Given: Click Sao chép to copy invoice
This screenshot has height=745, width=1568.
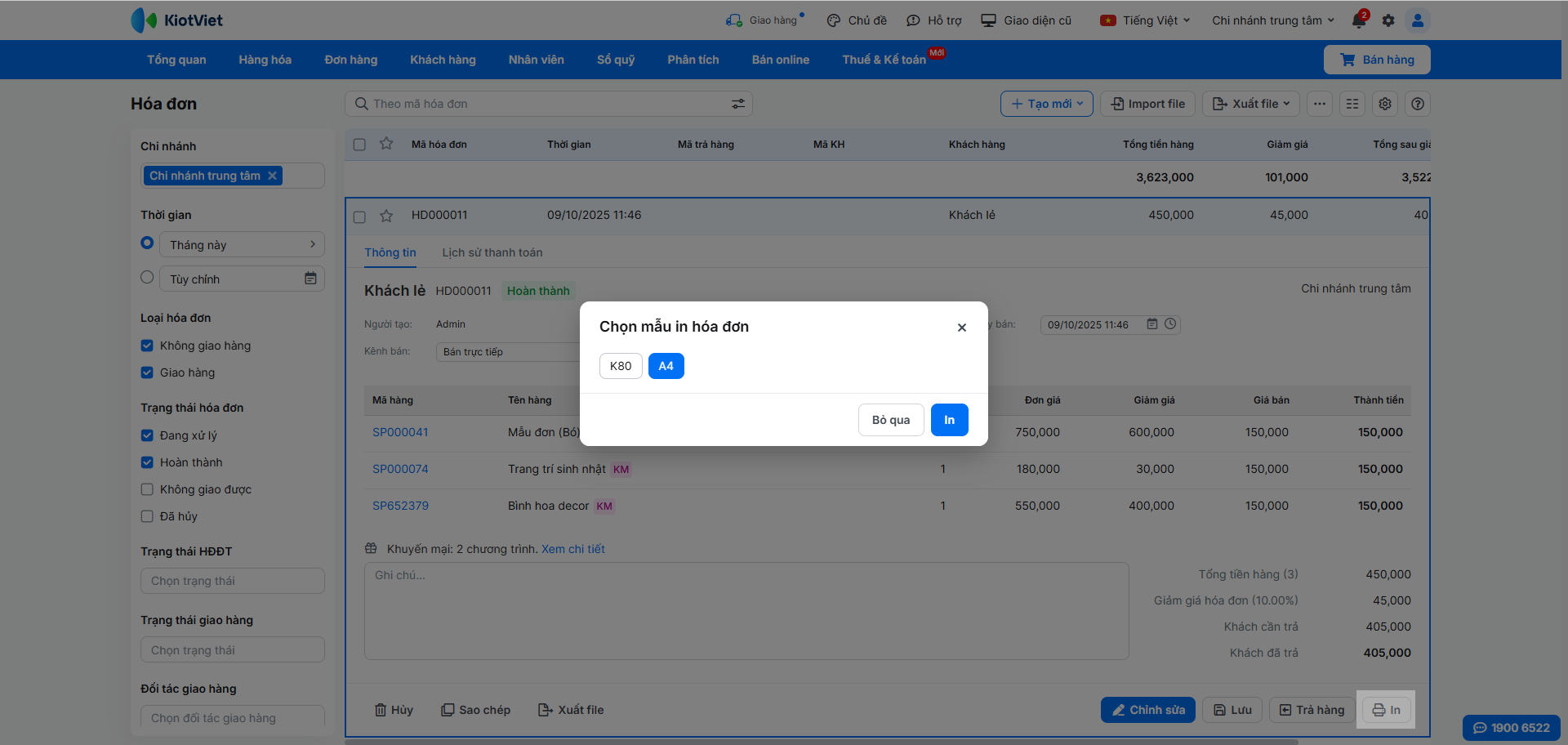Looking at the screenshot, I should (x=476, y=710).
